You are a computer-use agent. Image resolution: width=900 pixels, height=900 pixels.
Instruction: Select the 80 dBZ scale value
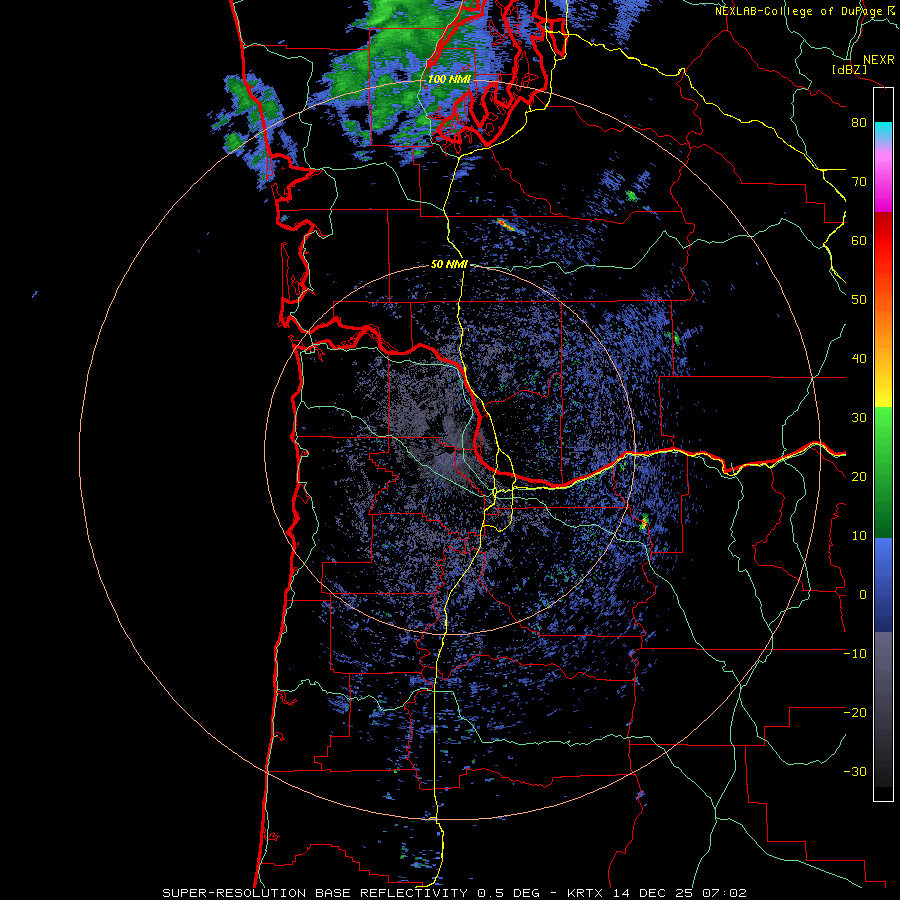pyautogui.click(x=859, y=123)
